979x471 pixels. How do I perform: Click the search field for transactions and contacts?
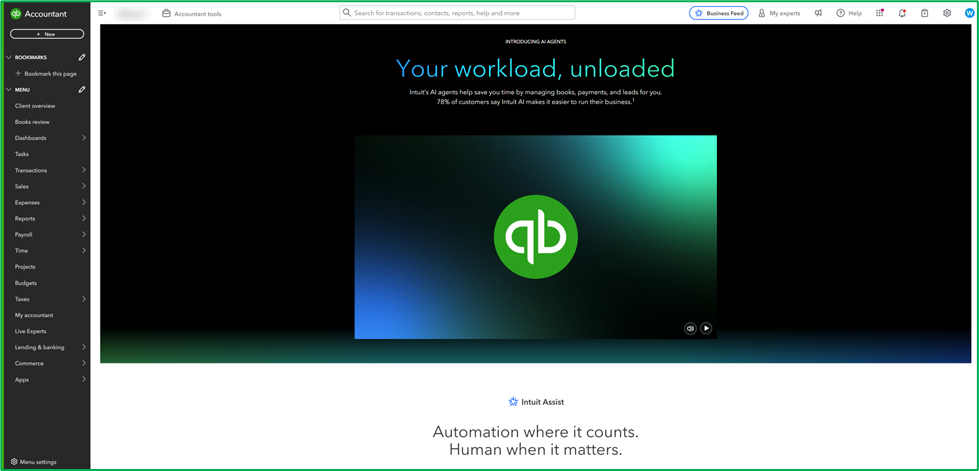[457, 12]
